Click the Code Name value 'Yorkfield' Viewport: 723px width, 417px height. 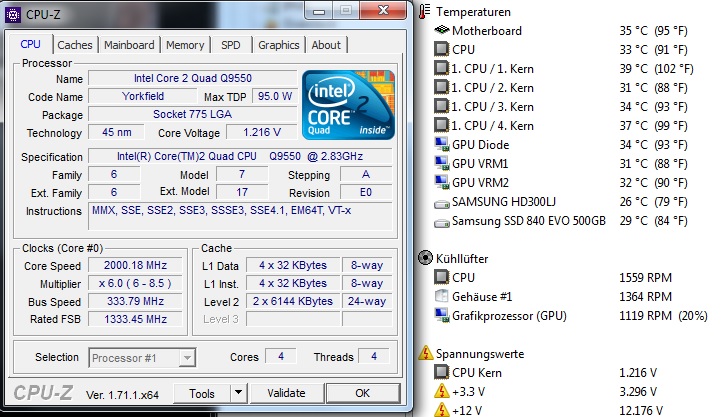142,96
